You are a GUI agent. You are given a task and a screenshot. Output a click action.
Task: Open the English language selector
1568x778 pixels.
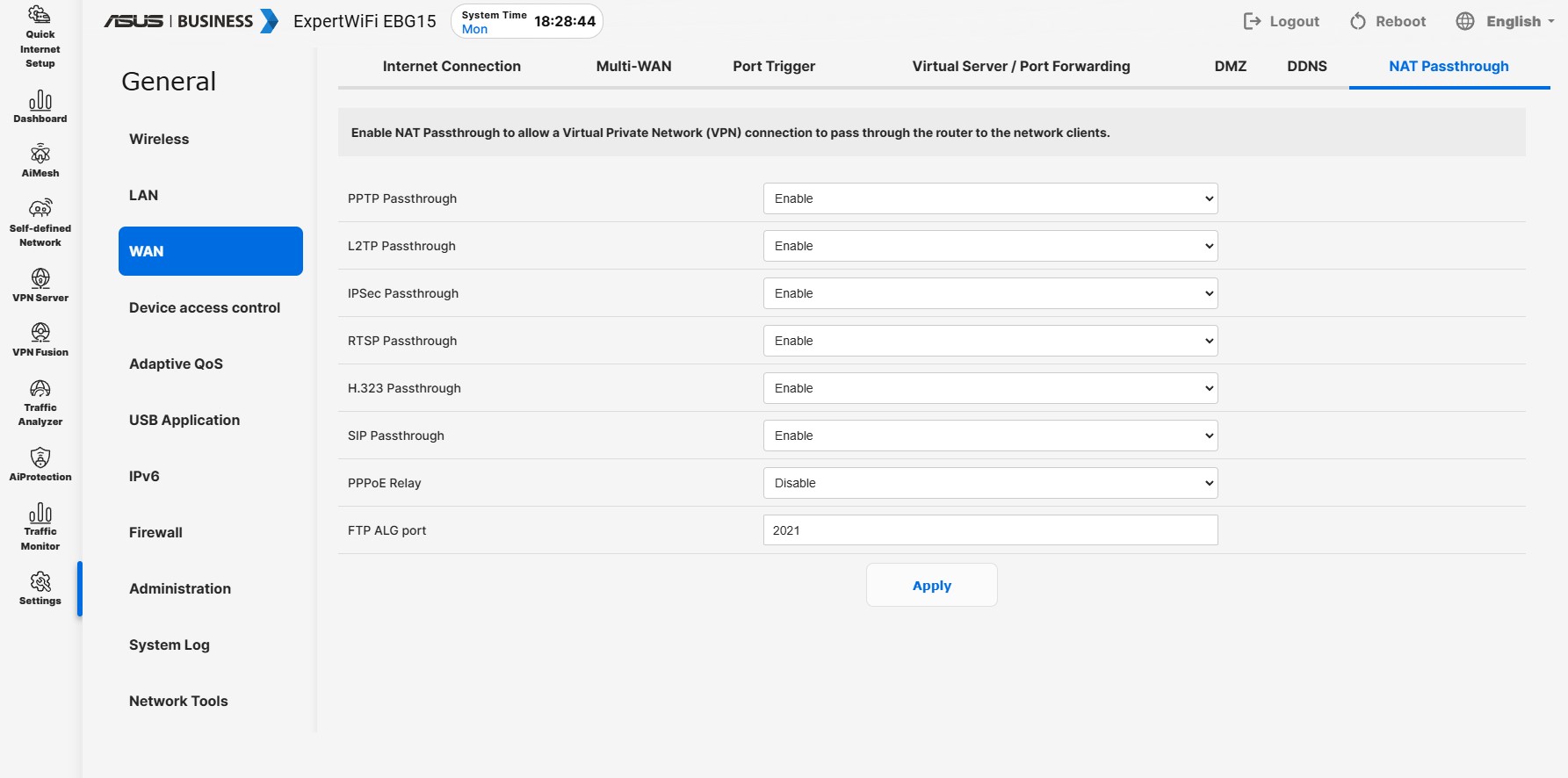[x=1505, y=21]
